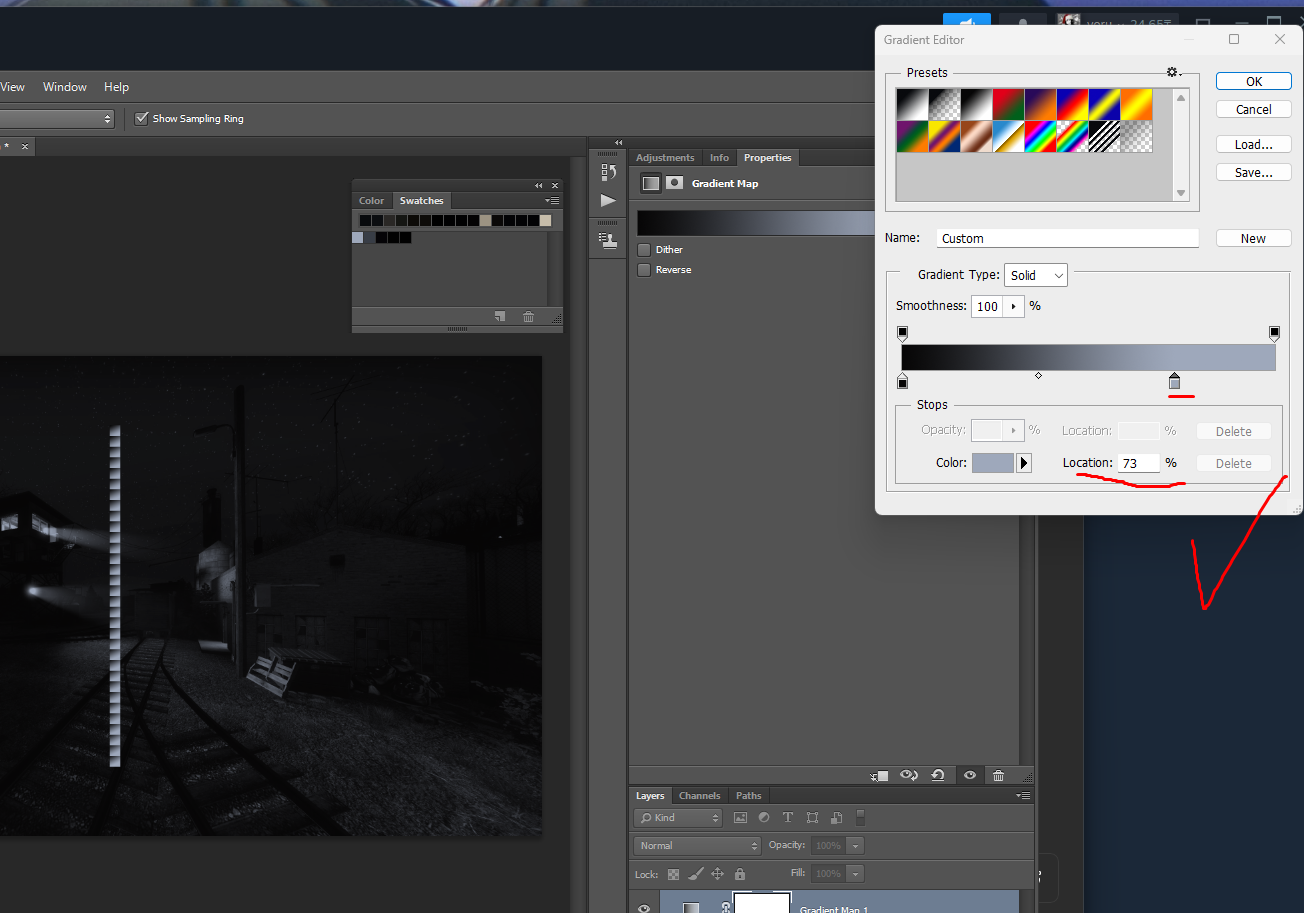Enable the Reverse checkbox
This screenshot has height=913, width=1304.
[x=645, y=270]
